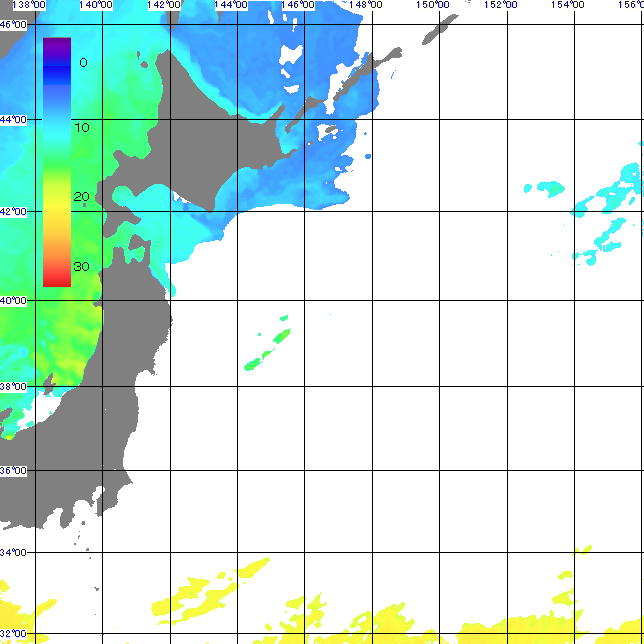
Task: Click the 34°00 latitude label
Action: (x=14, y=553)
